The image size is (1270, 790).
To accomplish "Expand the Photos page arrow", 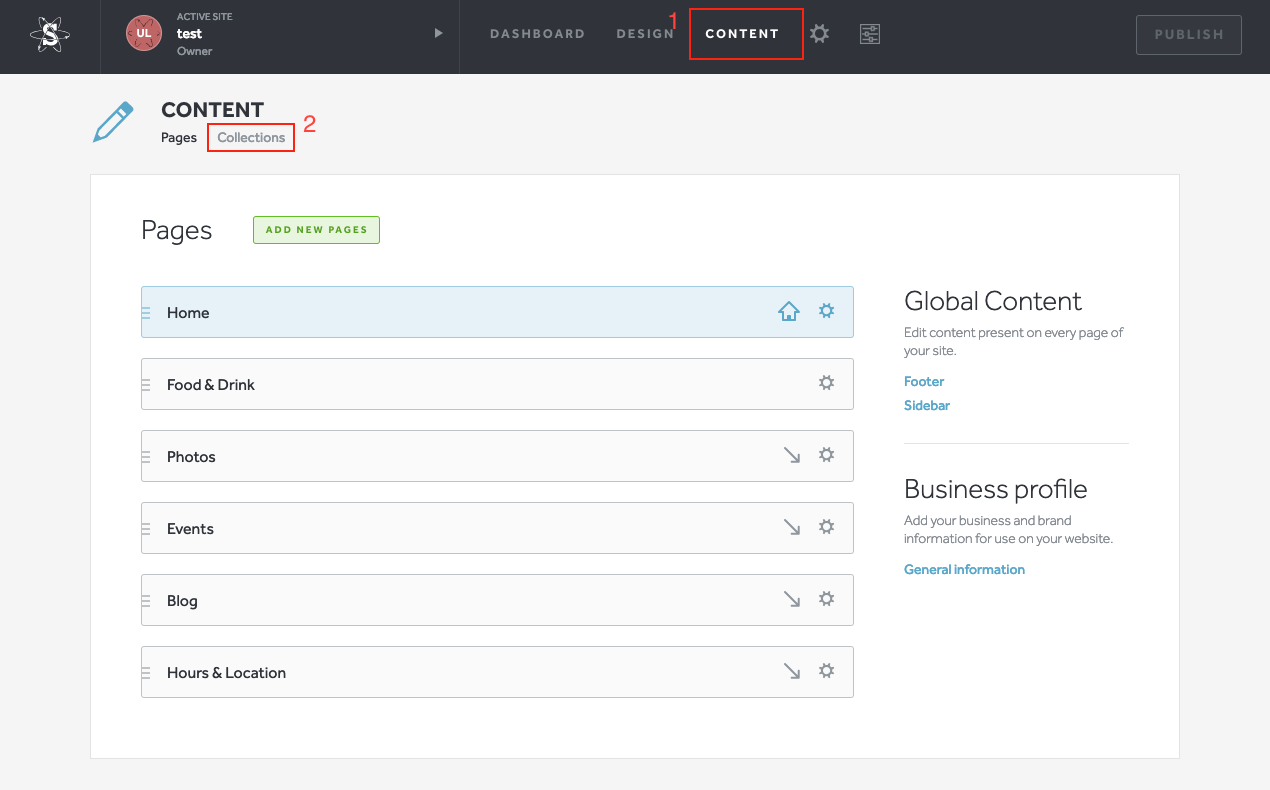I will coord(792,455).
